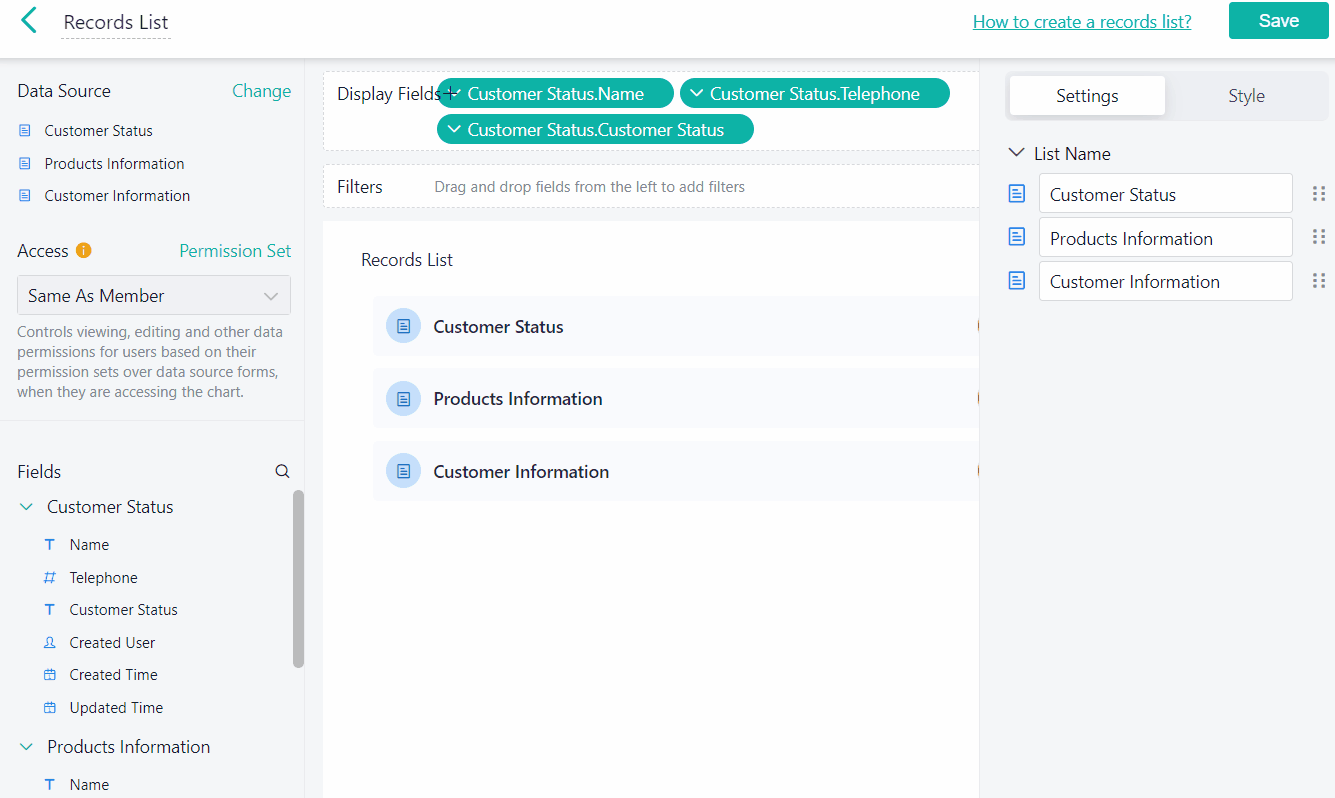
Task: Click the Customer Status record row icon
Action: 403,326
